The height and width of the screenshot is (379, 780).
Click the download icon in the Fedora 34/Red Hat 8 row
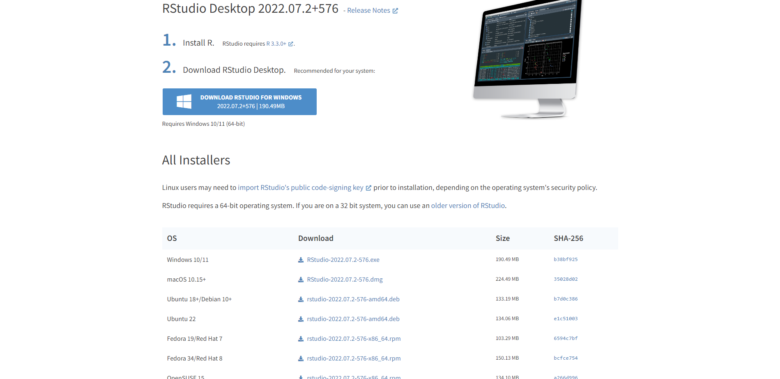tap(300, 358)
